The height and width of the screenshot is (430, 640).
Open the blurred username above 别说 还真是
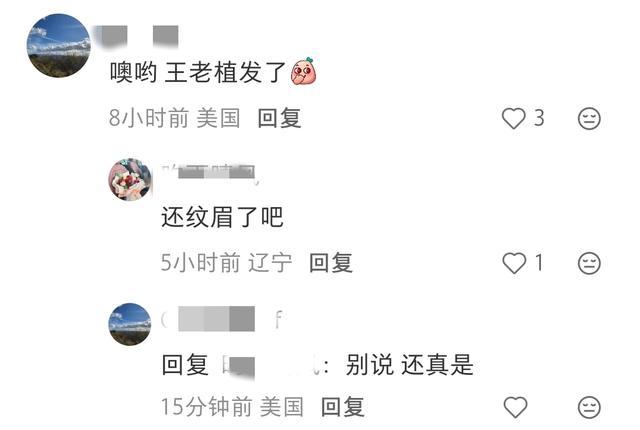[x=222, y=319]
